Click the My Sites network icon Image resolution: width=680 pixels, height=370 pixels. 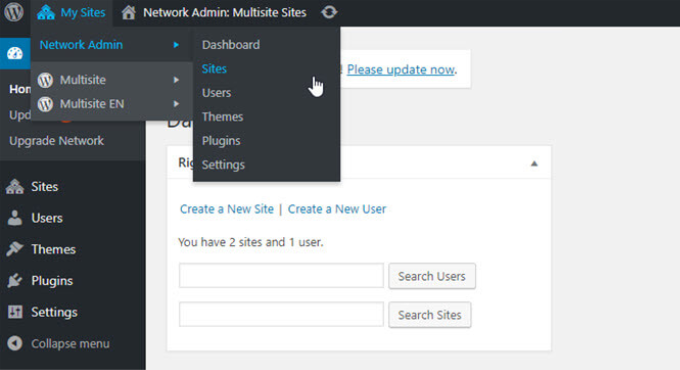pyautogui.click(x=46, y=12)
